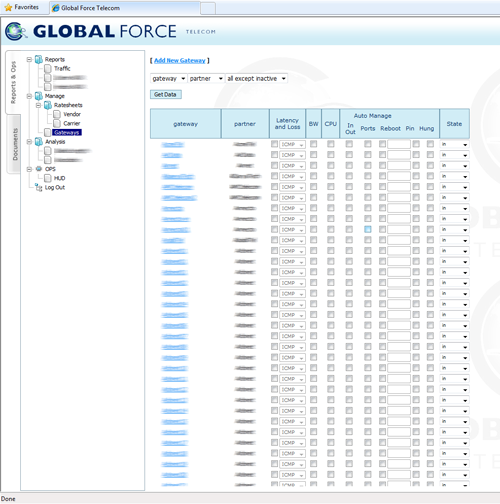Click the Favorites label in the browser bar
Image resolution: width=500 pixels, height=504 pixels.
[x=26, y=7]
